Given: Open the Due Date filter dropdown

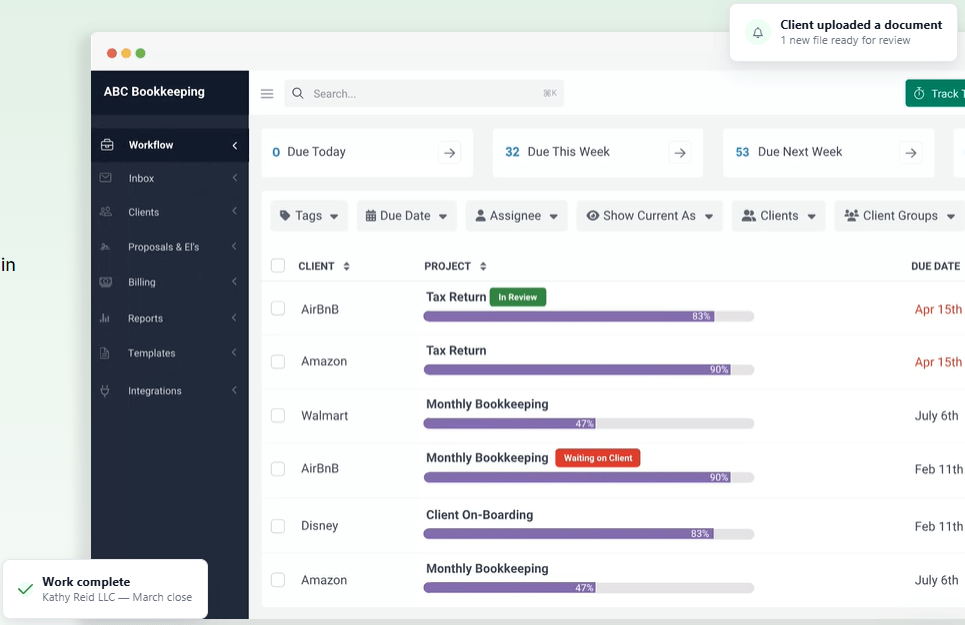Looking at the screenshot, I should point(407,216).
